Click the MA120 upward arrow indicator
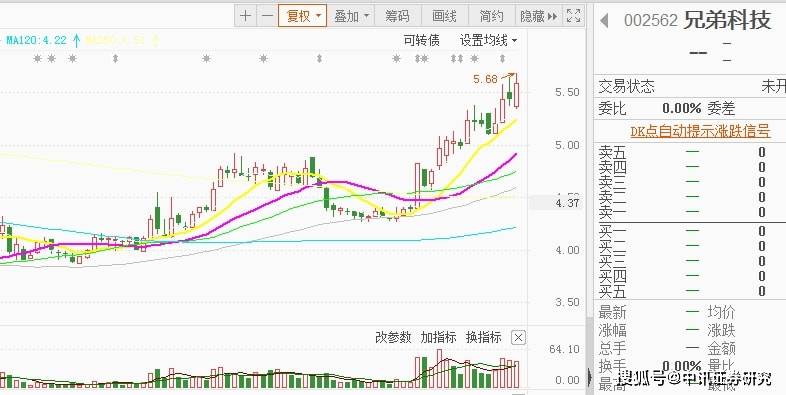Screen dimensions: 786x395 tap(76, 40)
